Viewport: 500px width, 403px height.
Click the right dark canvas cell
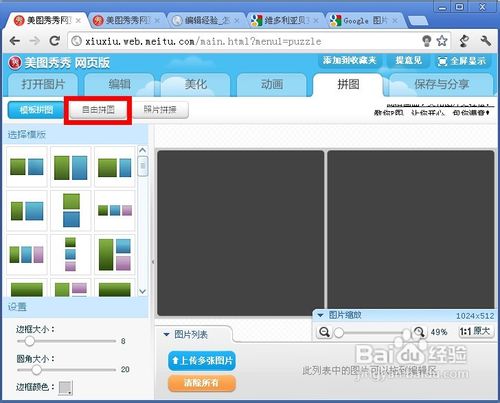(x=411, y=230)
